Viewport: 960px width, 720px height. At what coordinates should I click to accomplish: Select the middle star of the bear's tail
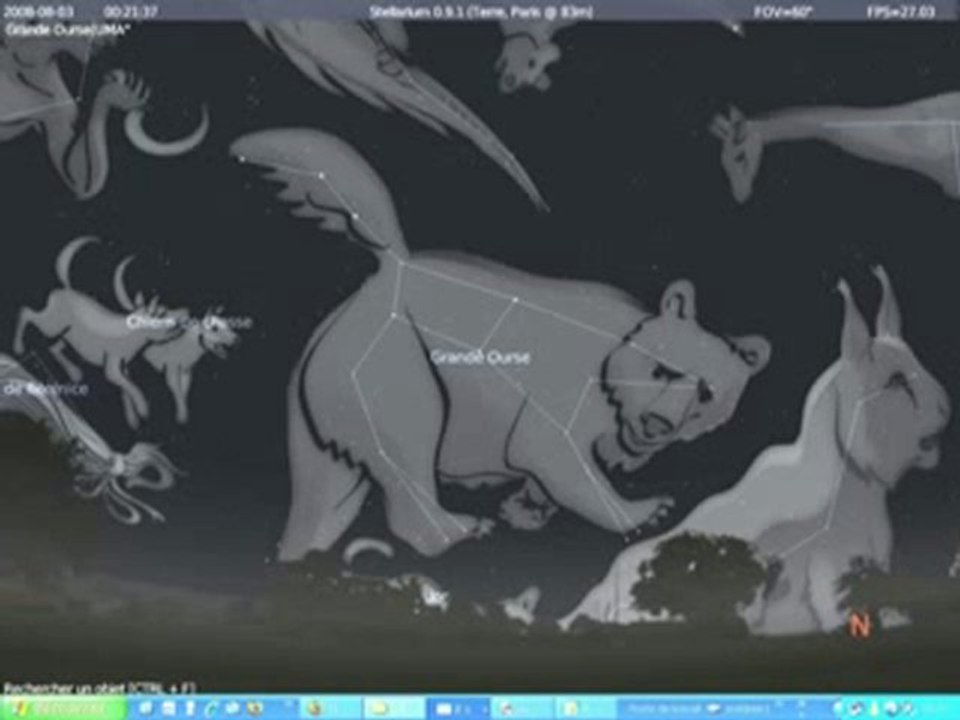320,176
